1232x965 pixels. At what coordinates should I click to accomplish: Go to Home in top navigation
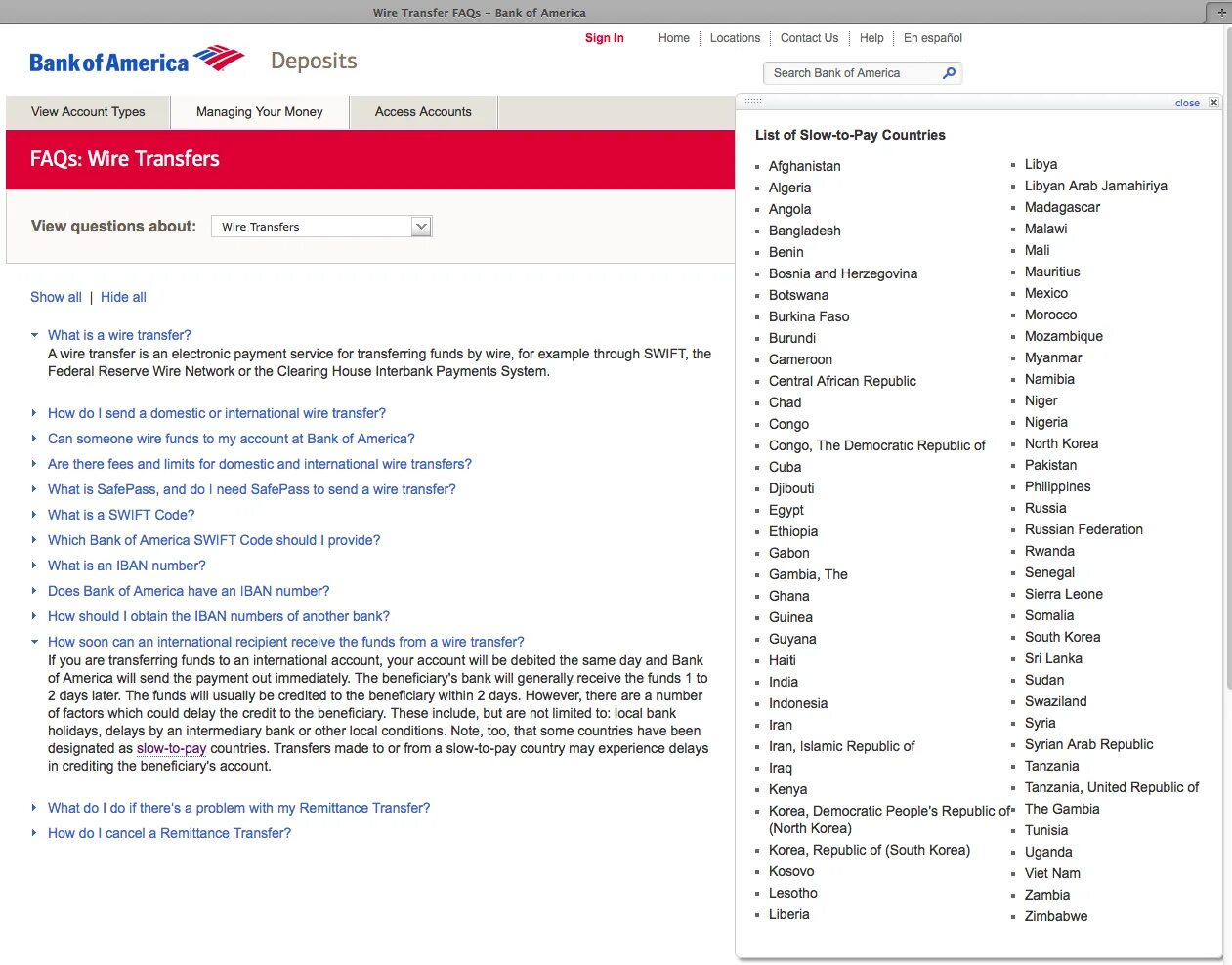(674, 38)
